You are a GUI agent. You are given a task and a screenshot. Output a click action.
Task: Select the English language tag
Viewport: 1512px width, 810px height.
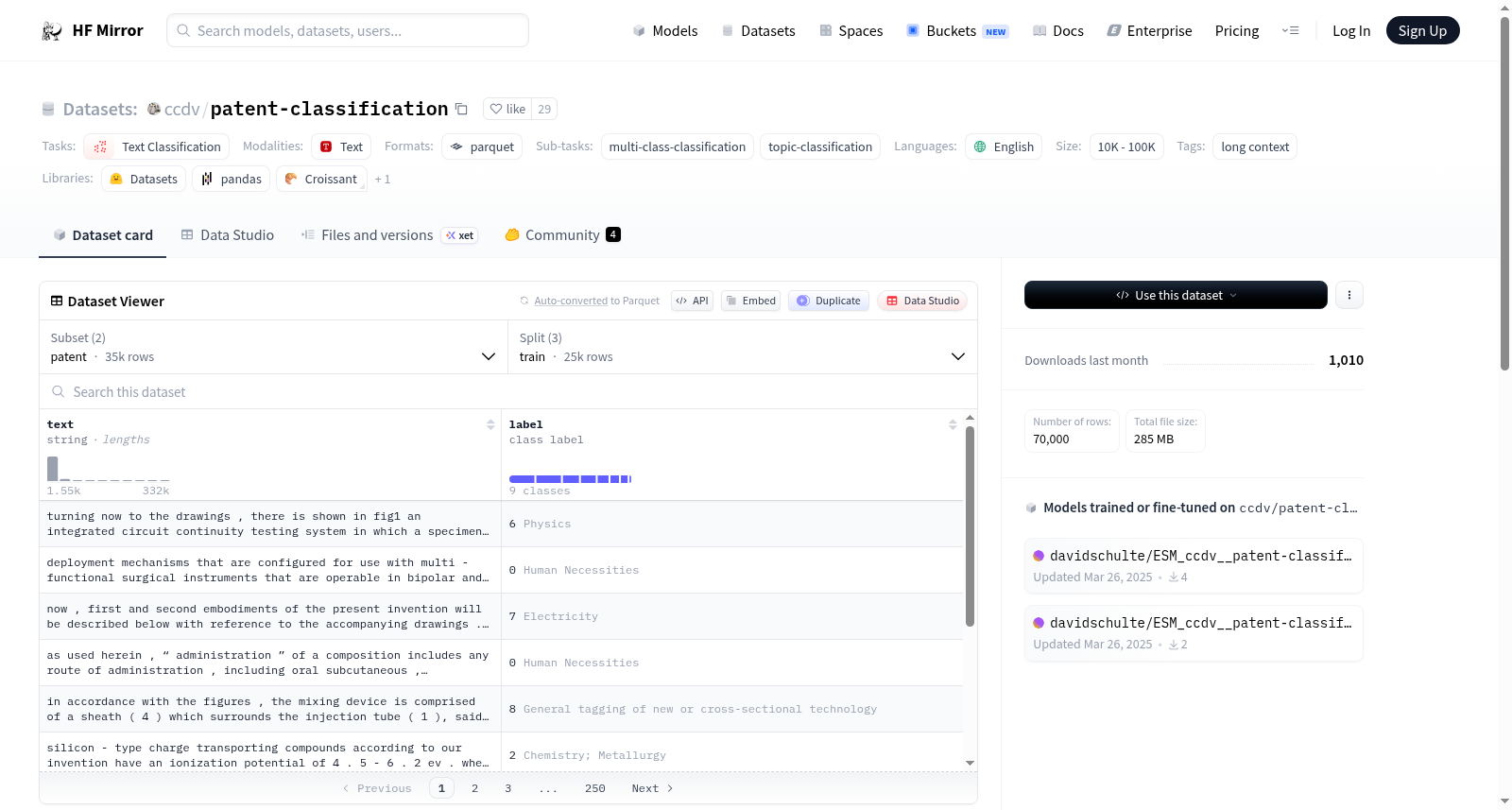tap(1004, 146)
